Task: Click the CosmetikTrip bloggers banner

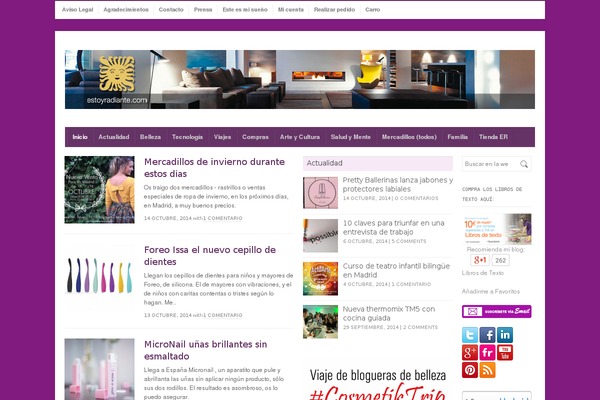Action: click(378, 383)
